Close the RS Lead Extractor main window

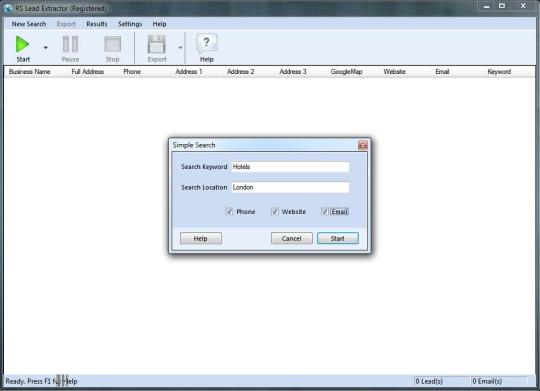(x=523, y=6)
